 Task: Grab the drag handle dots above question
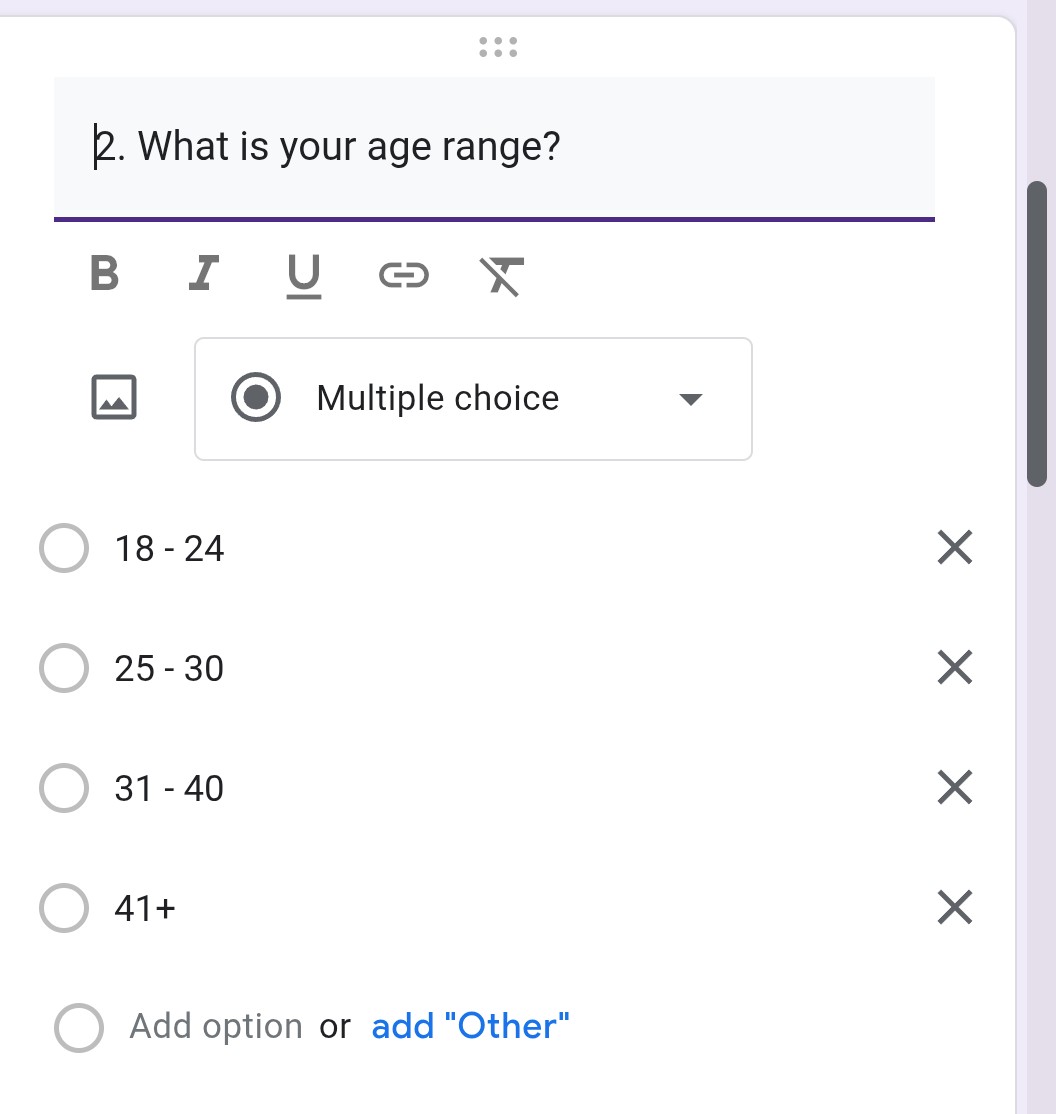point(498,47)
